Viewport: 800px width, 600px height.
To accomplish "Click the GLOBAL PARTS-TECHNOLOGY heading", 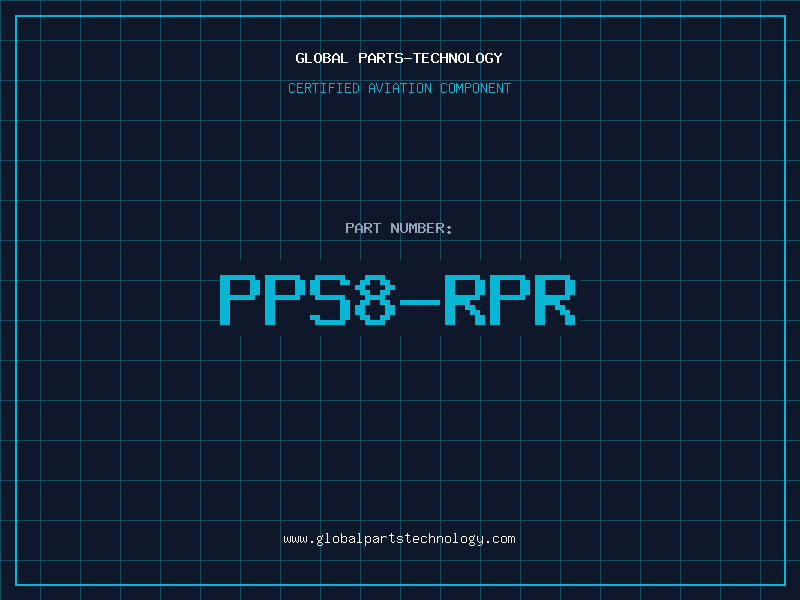I will (x=399, y=58).
